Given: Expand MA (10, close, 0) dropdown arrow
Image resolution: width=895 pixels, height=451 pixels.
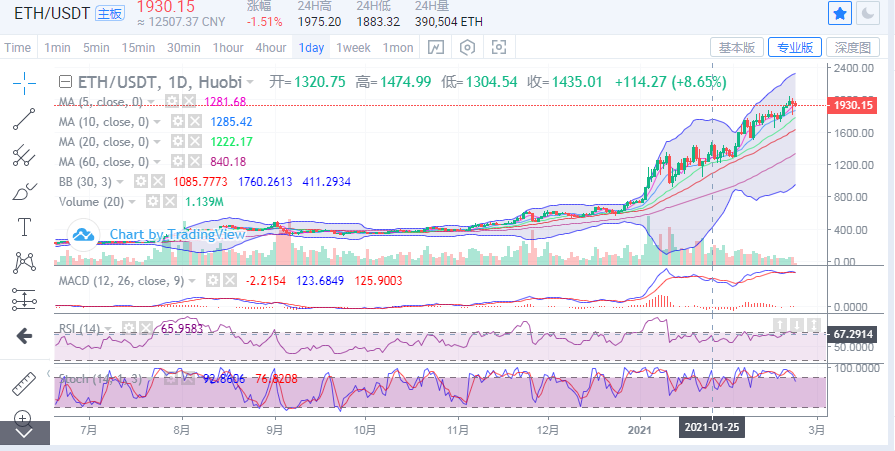Looking at the screenshot, I should click(158, 122).
